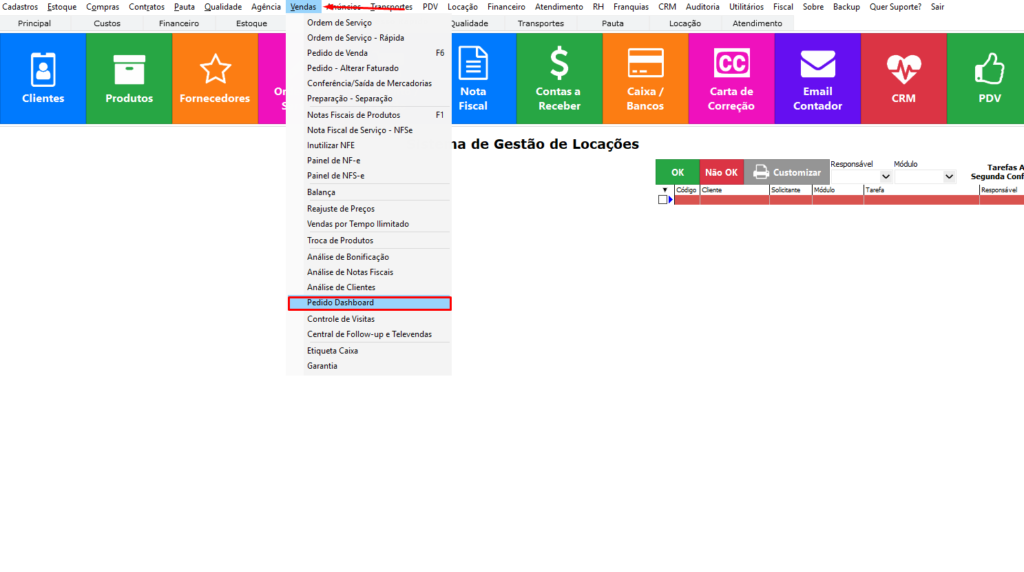1024x572 pixels.
Task: Click the task grid selector arrow header
Action: pyautogui.click(x=665, y=189)
